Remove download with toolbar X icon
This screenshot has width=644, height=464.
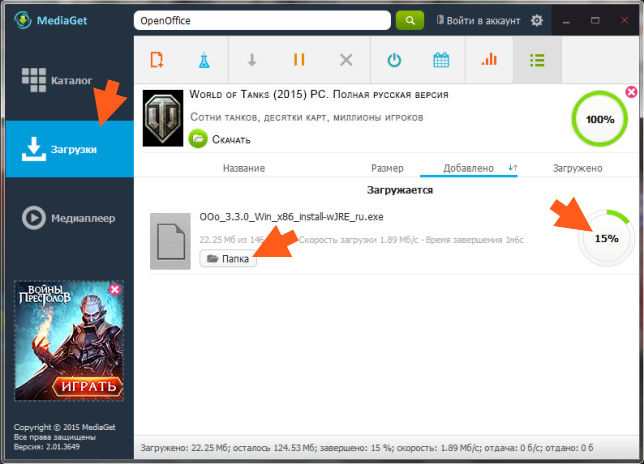tap(346, 60)
